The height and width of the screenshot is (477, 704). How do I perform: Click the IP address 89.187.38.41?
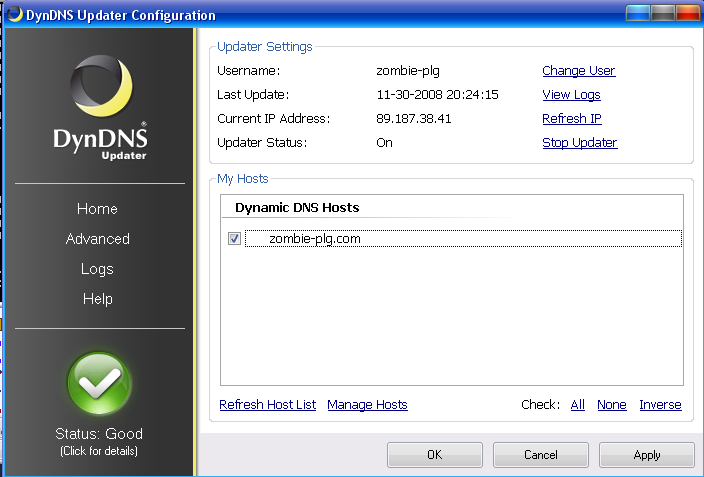[x=414, y=119]
